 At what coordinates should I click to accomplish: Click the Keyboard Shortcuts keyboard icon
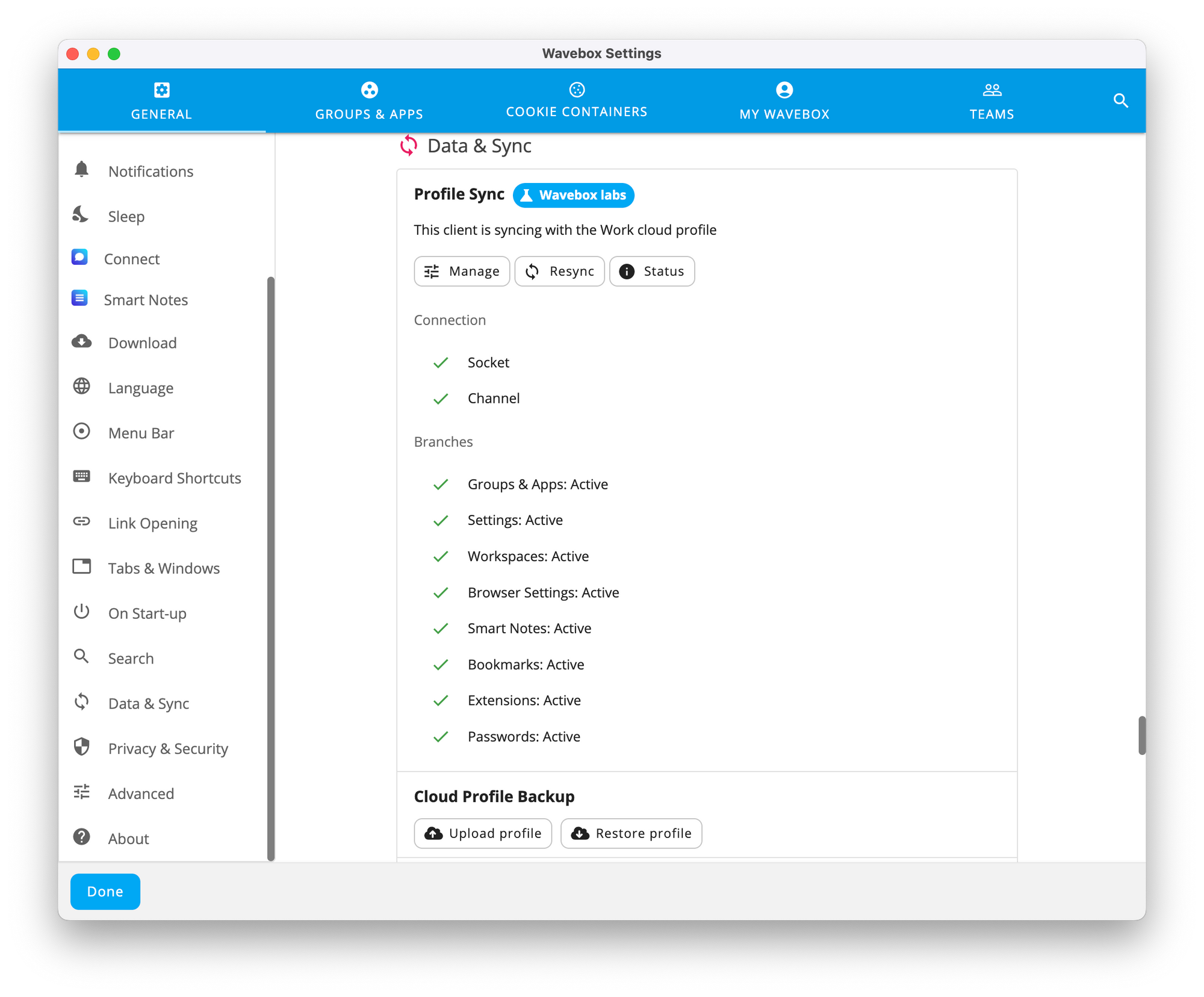(82, 477)
